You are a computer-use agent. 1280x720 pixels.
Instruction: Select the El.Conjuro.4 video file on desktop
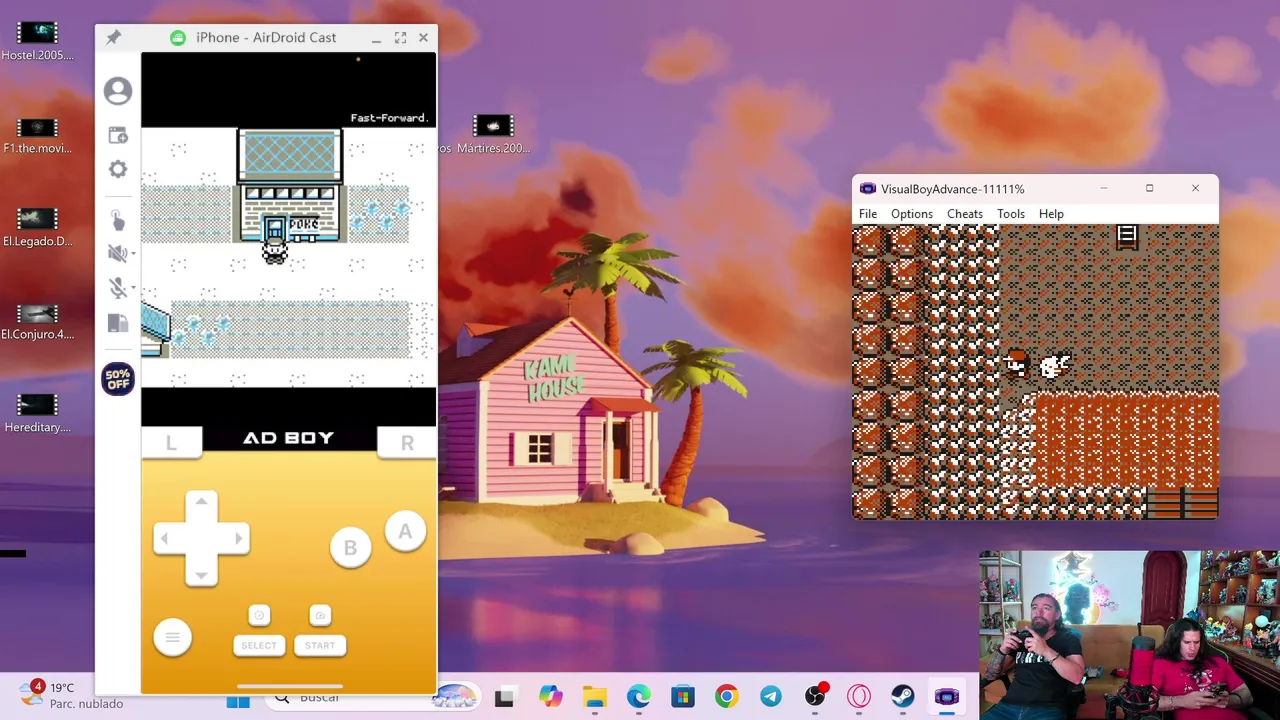(x=38, y=321)
